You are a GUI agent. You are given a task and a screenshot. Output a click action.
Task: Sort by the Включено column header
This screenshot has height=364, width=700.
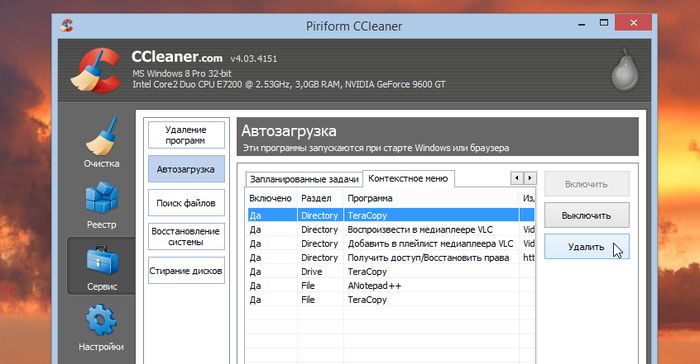point(271,198)
